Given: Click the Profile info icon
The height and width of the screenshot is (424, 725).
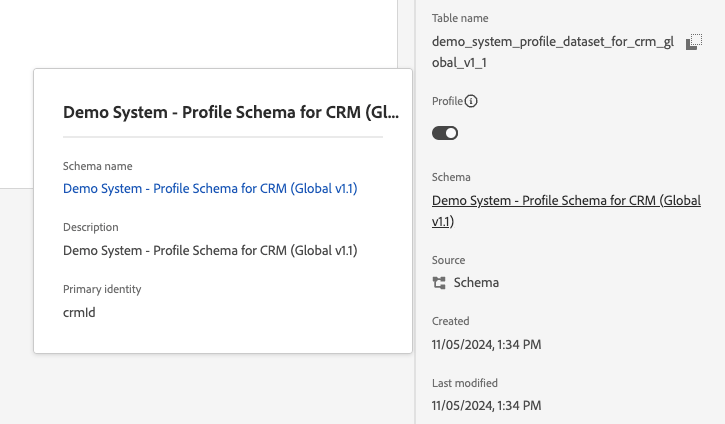Looking at the screenshot, I should pos(472,101).
